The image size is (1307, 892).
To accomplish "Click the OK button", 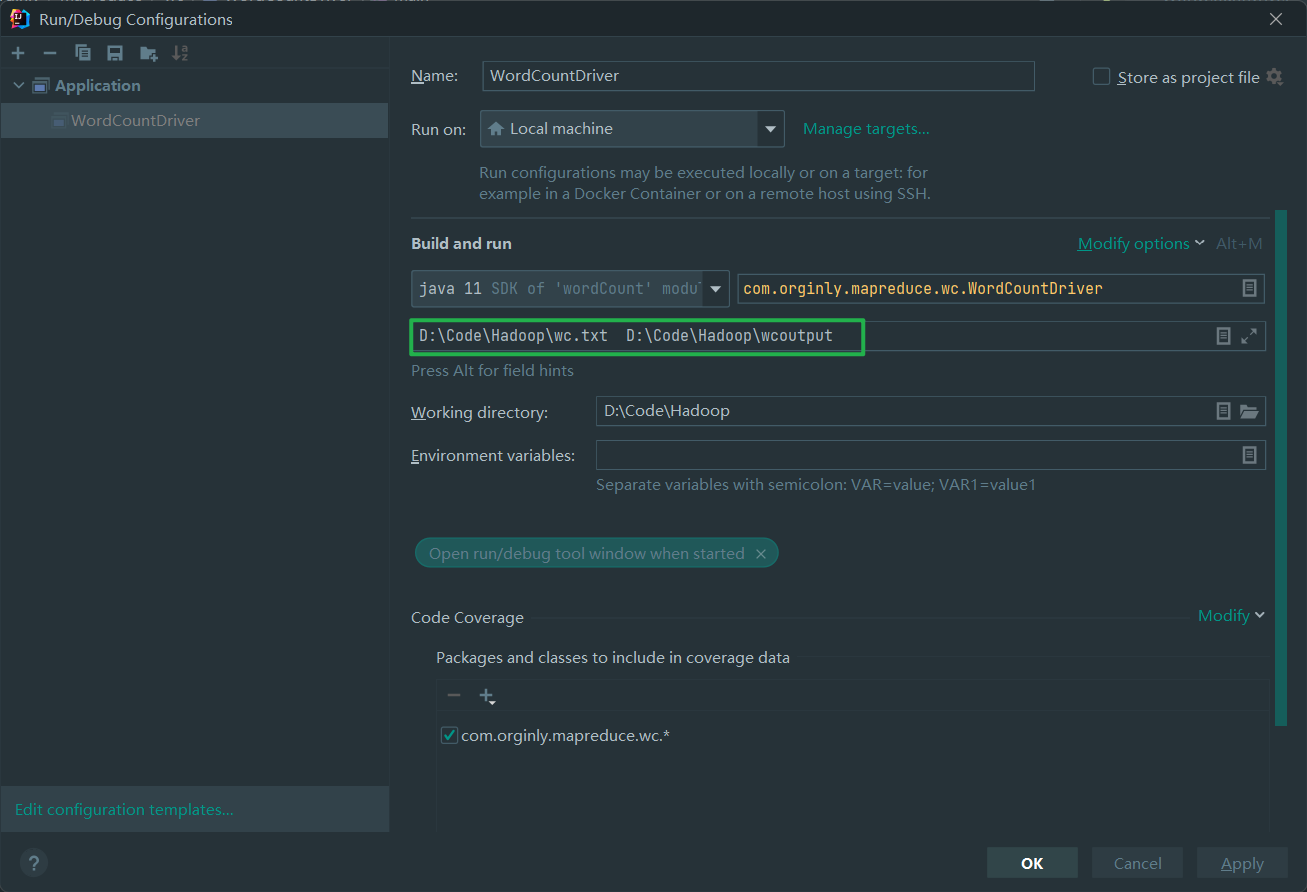I will tap(1032, 863).
